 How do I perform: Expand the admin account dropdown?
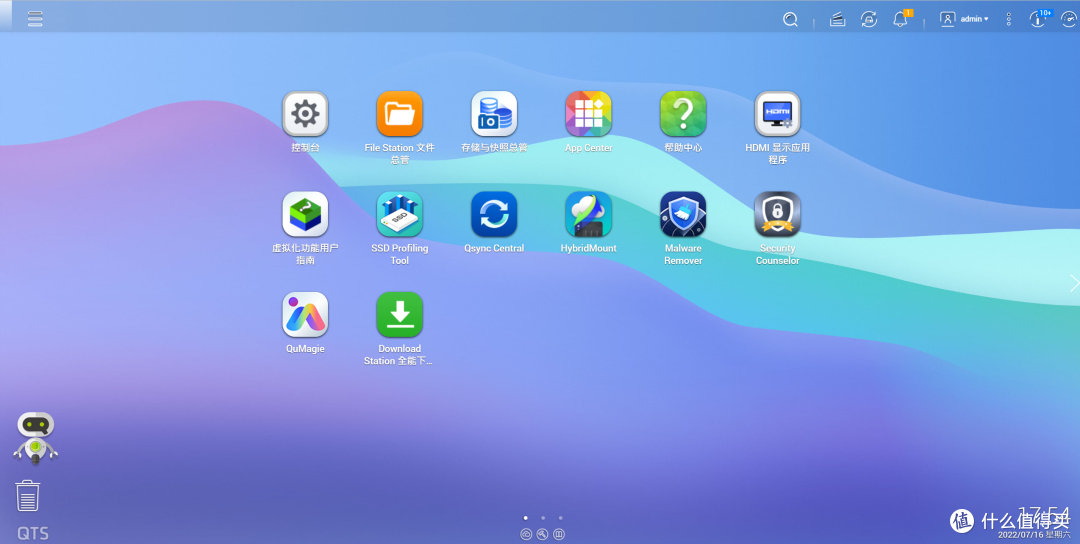tap(974, 19)
